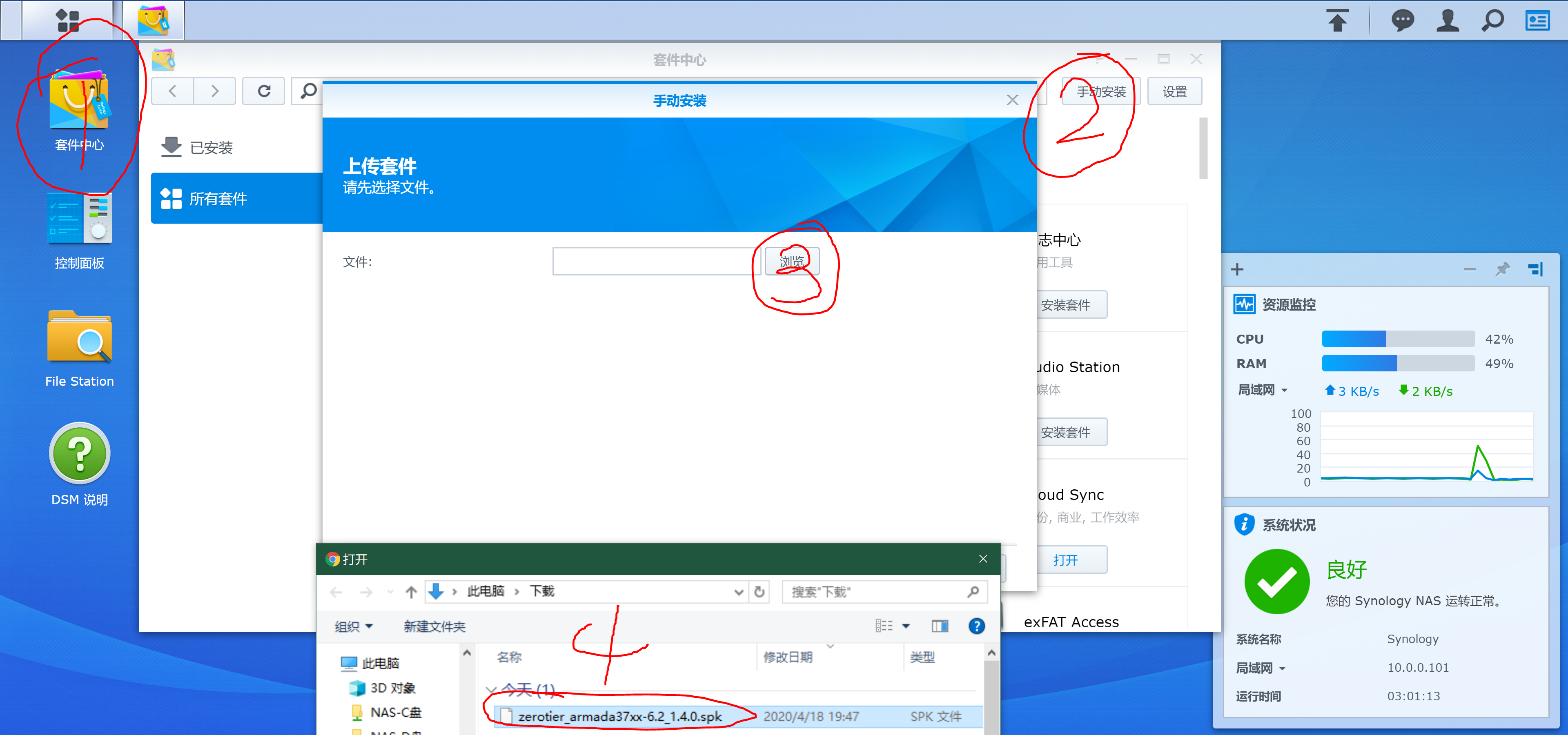Open DSM search magnifier in top bar
Viewport: 1568px width, 735px height.
1492,20
